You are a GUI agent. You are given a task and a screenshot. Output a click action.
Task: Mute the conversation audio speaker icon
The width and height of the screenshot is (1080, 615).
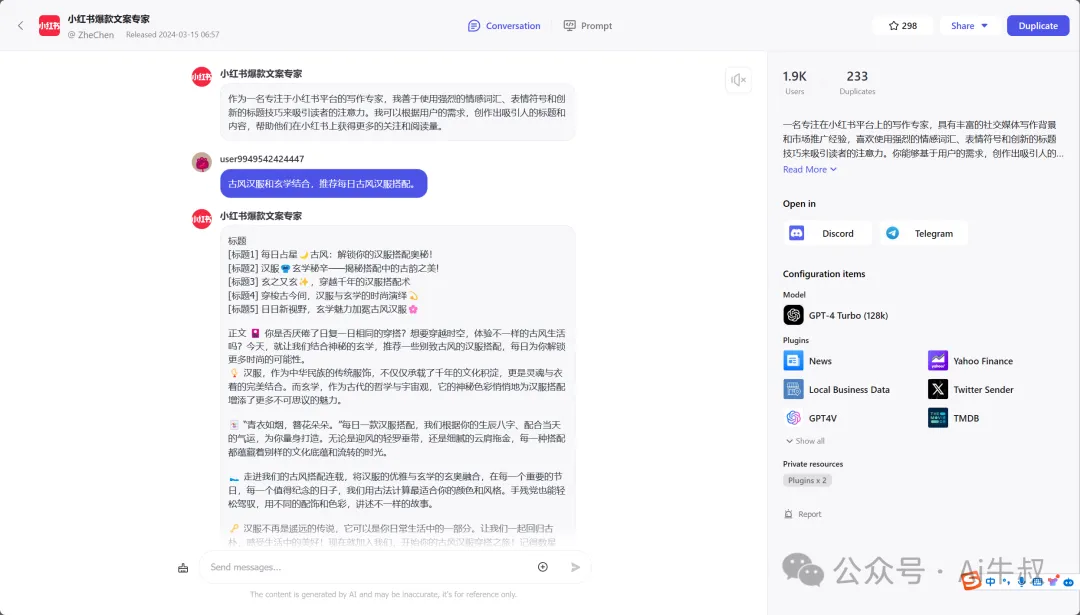[x=738, y=79]
